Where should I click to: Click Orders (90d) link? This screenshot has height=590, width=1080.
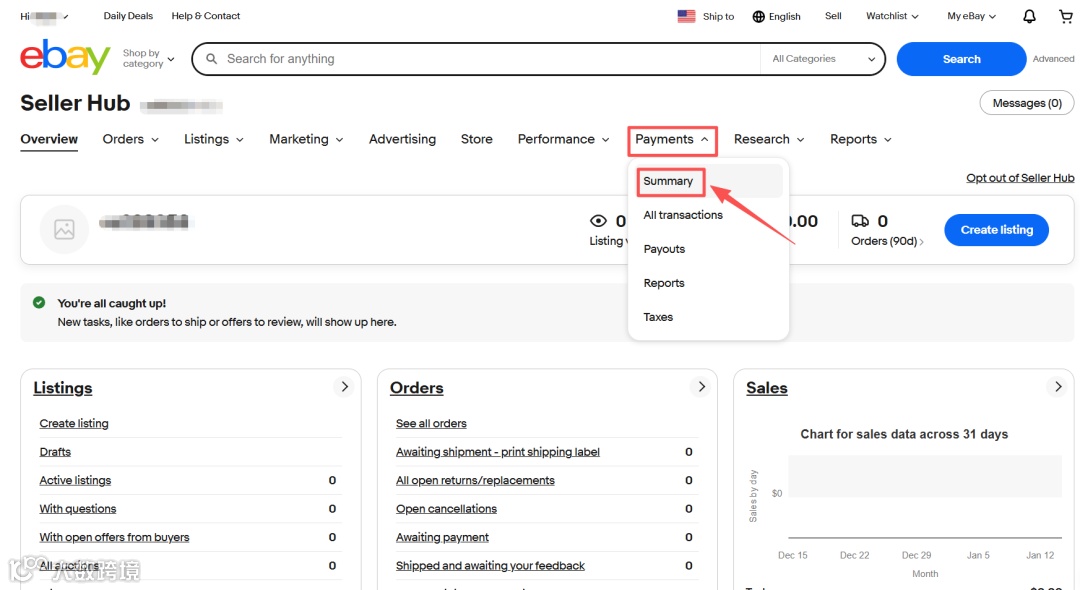pos(887,241)
